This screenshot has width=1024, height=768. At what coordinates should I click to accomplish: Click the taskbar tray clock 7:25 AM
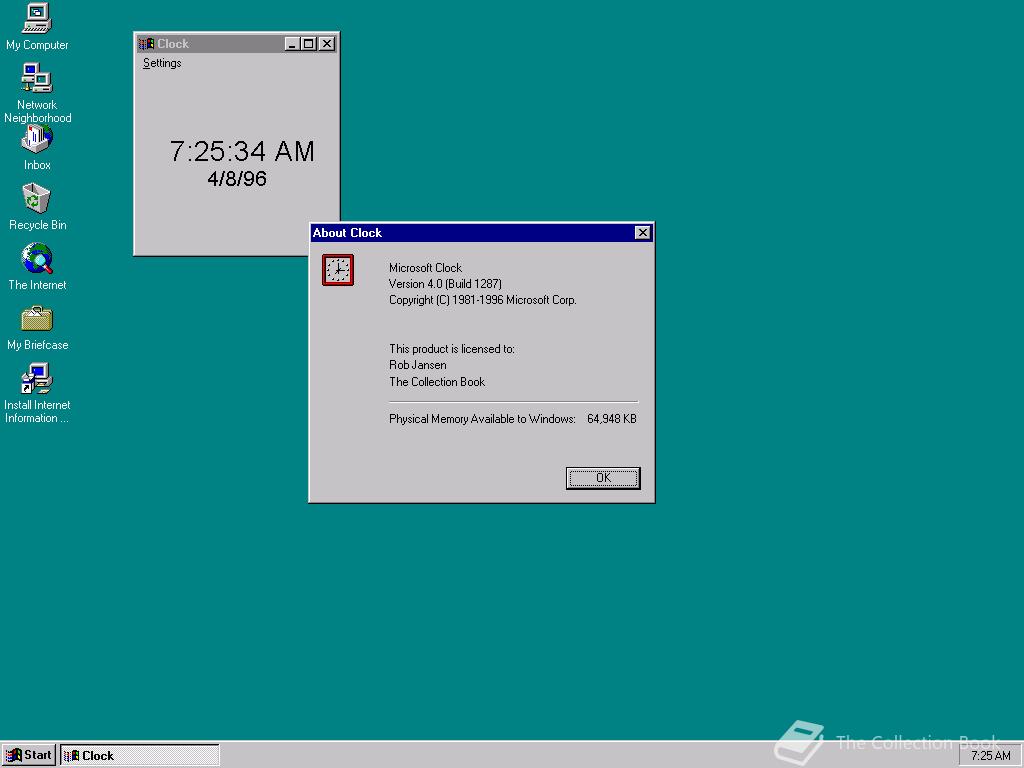(990, 756)
